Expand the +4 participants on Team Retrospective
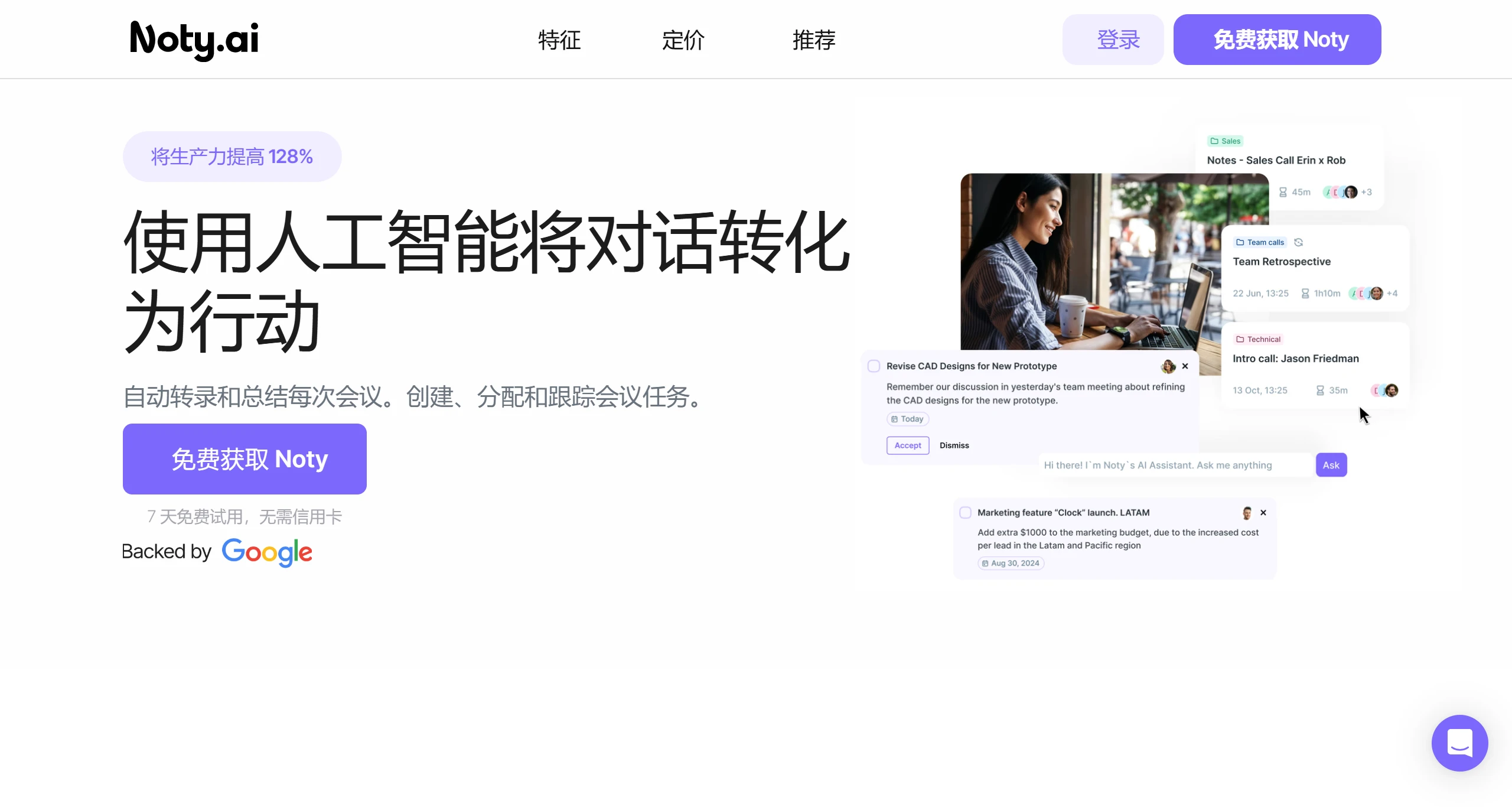This screenshot has width=1512, height=807. pos(1392,293)
